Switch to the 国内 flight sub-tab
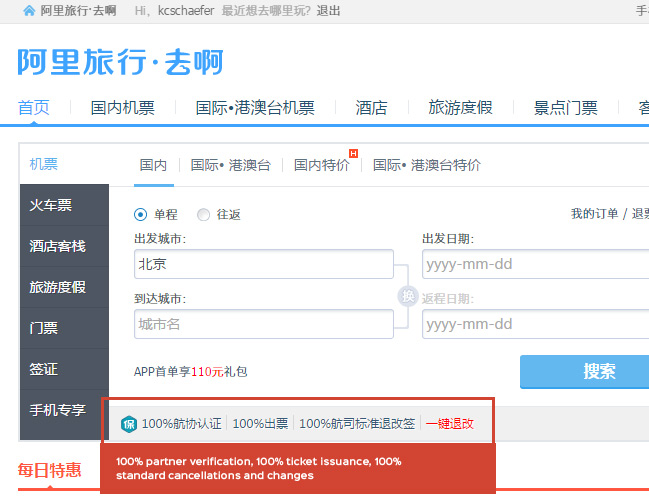 coord(153,165)
